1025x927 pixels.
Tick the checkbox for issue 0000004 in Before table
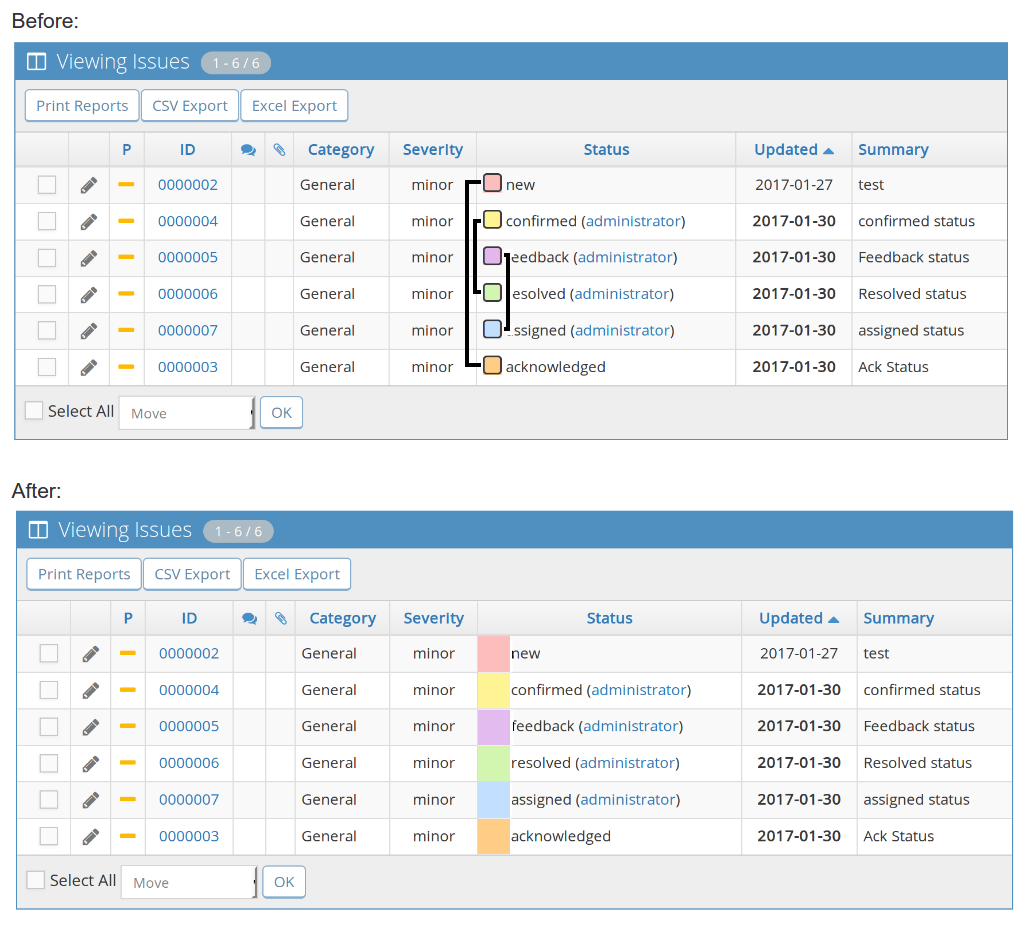[47, 221]
